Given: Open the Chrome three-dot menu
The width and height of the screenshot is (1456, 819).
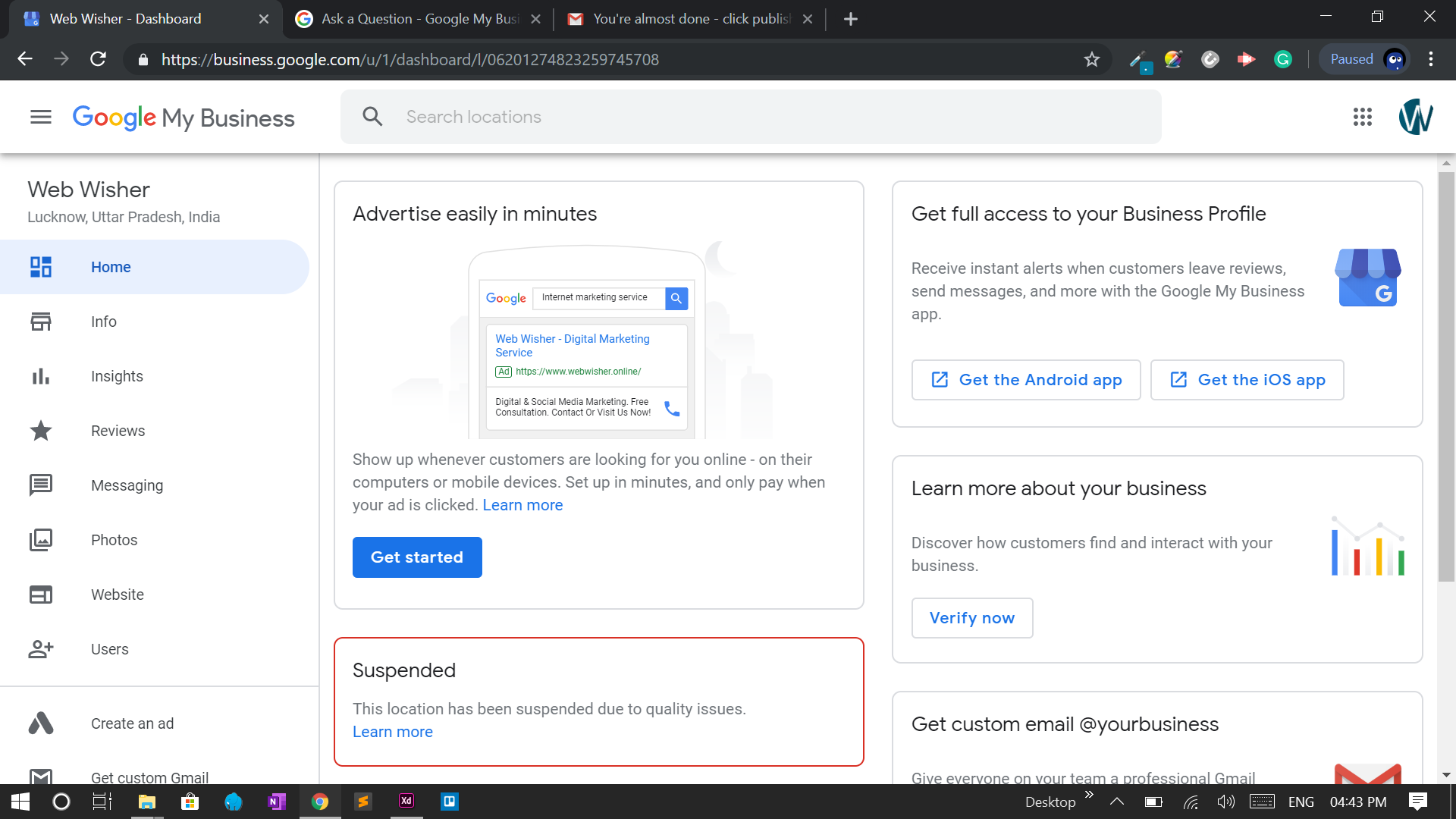Looking at the screenshot, I should [1430, 59].
